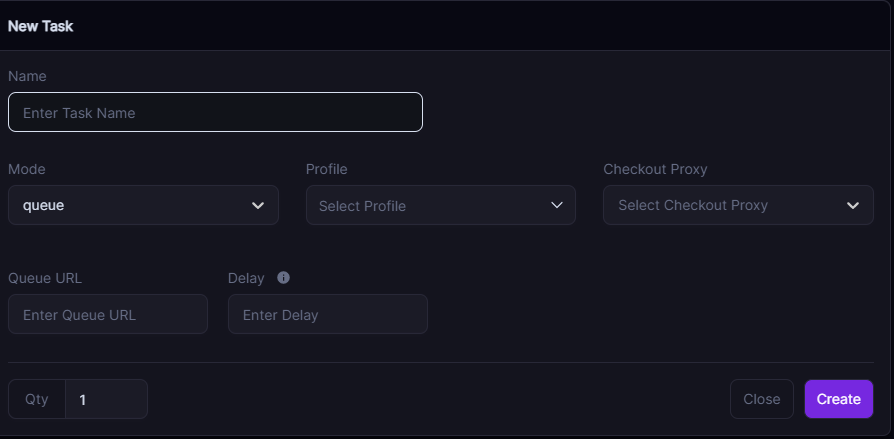The image size is (894, 439).
Task: Click the Mode field label
Action: (27, 169)
